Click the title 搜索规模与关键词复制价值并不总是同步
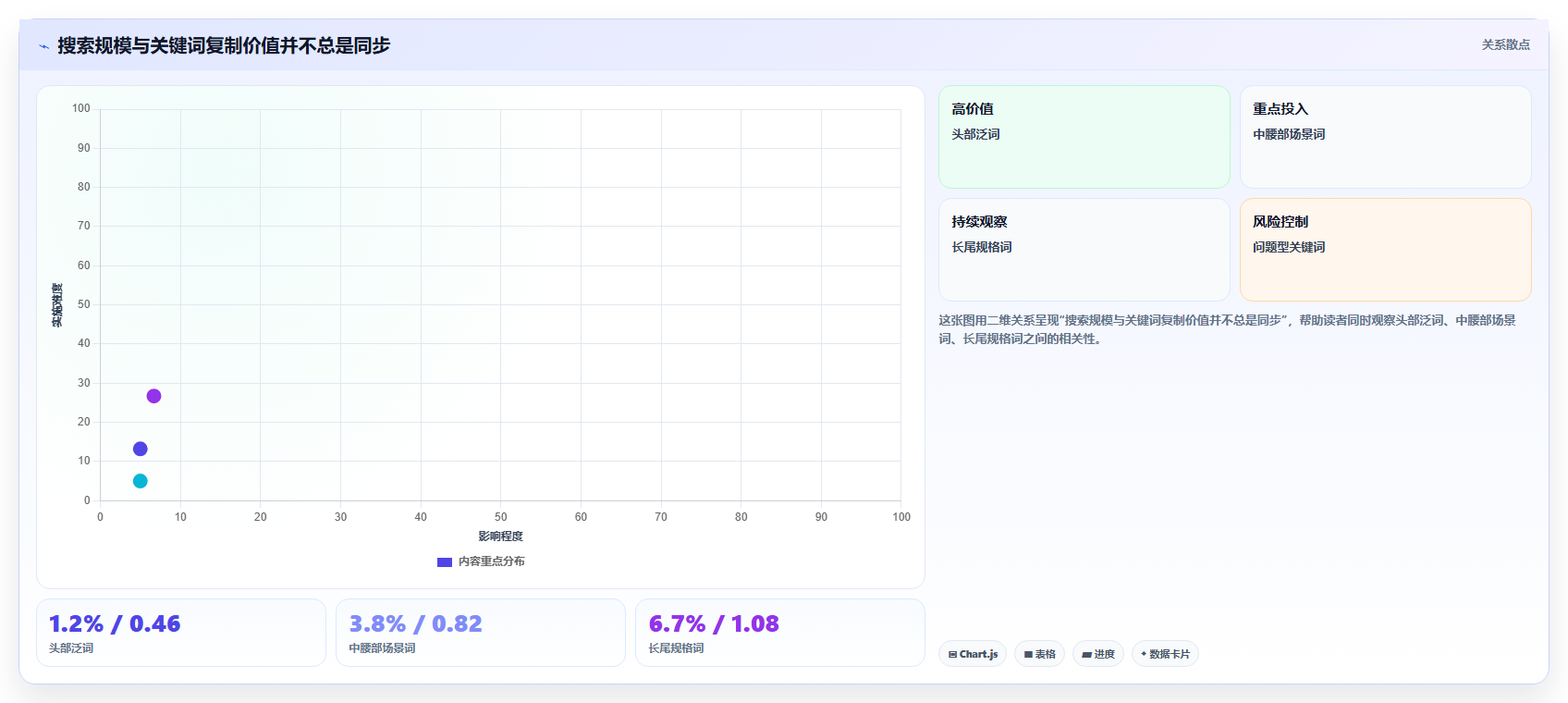This screenshot has height=703, width=1568. 224,45
